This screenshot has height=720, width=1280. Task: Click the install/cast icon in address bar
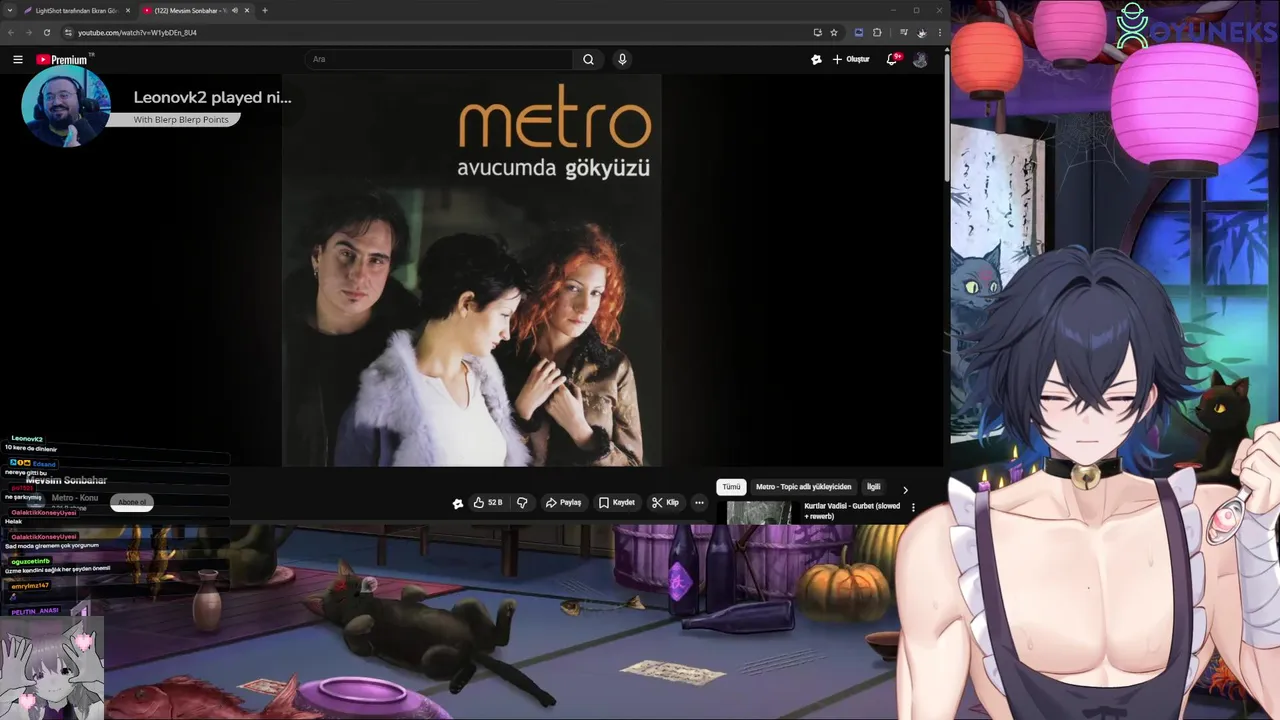coord(817,32)
